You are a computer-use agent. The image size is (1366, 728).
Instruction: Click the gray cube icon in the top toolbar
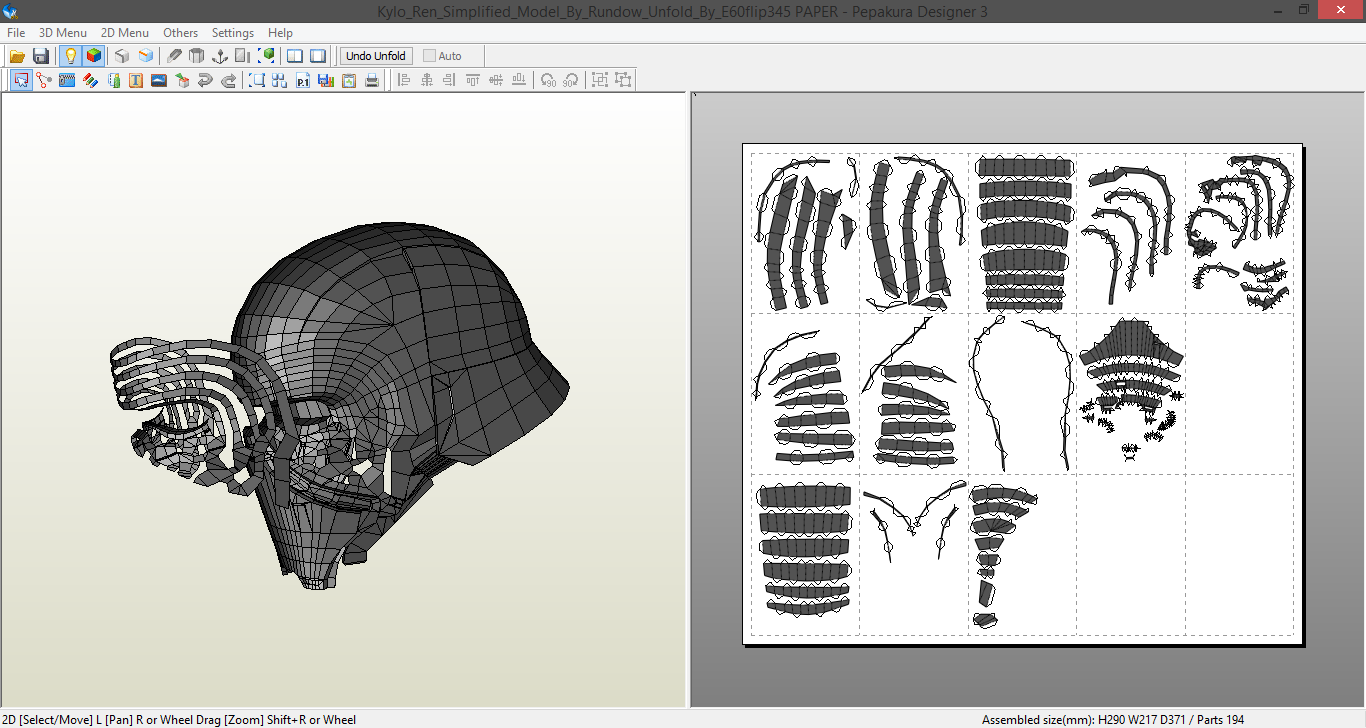(122, 56)
